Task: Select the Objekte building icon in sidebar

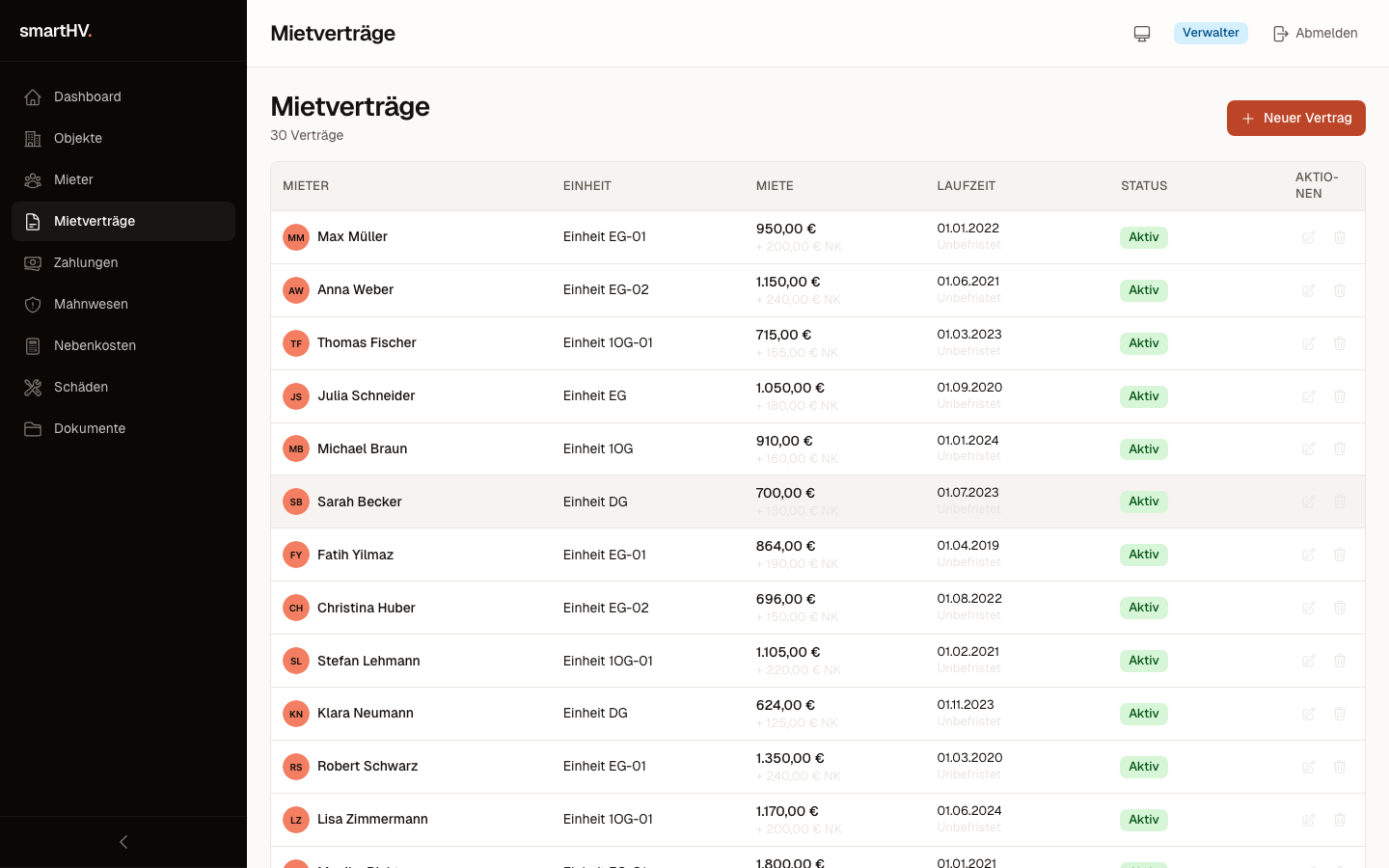Action: click(32, 138)
